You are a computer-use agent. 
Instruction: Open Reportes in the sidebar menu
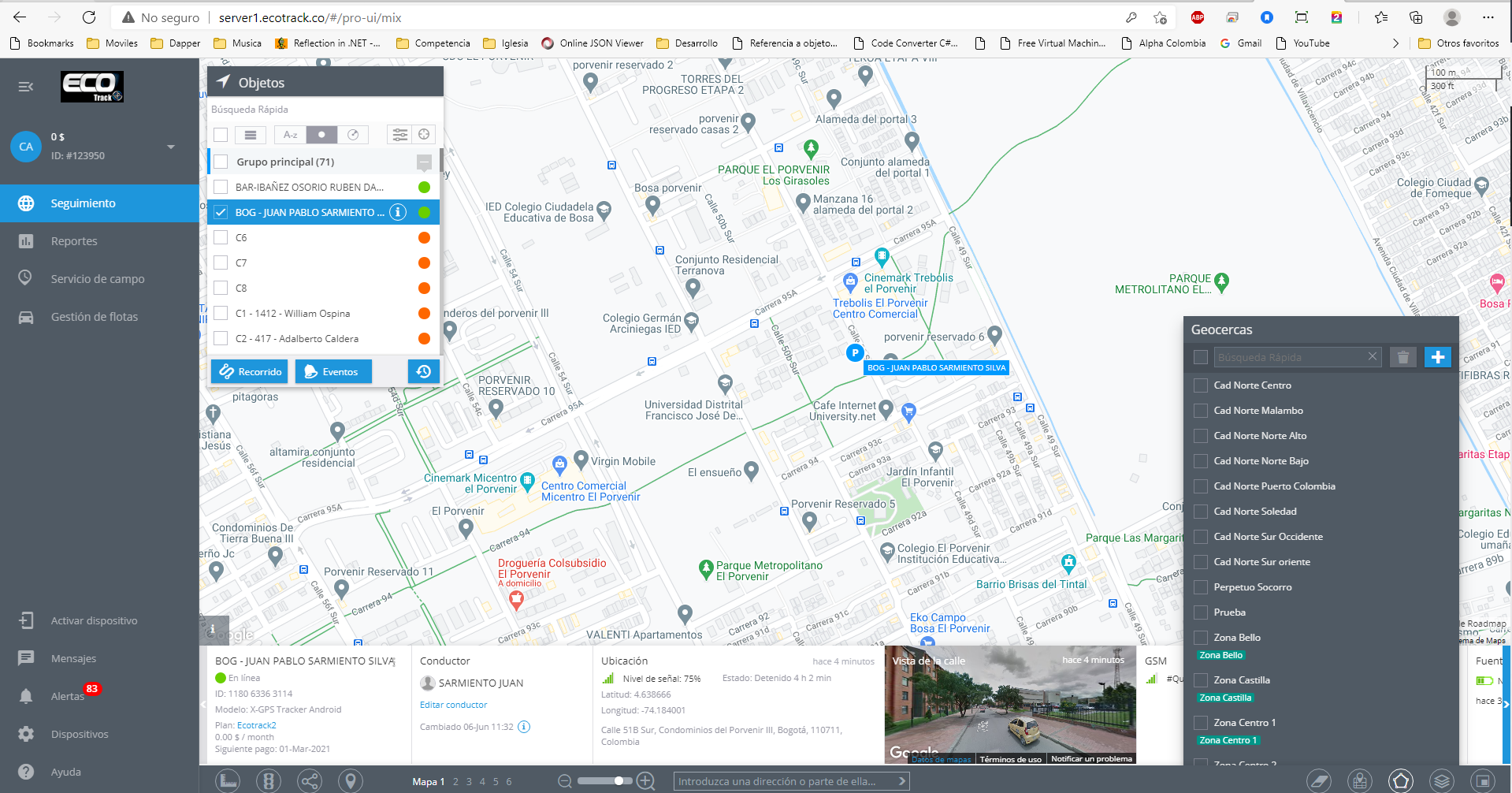pyautogui.click(x=74, y=241)
